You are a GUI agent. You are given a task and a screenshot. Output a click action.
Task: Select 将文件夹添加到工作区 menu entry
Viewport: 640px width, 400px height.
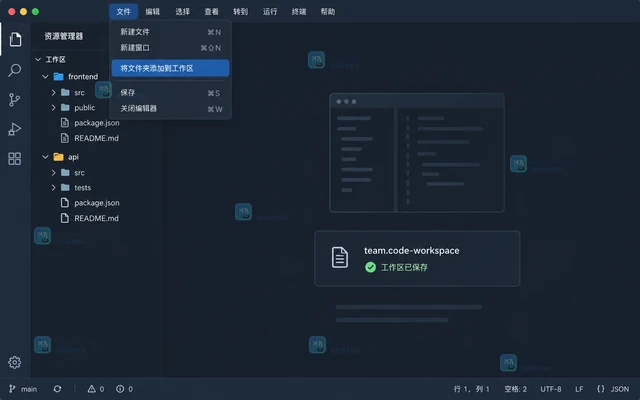pyautogui.click(x=170, y=68)
